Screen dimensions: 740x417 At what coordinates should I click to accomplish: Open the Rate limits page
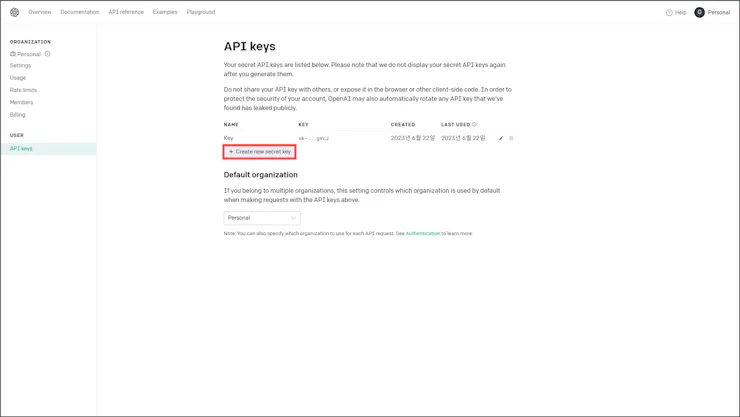click(x=23, y=90)
